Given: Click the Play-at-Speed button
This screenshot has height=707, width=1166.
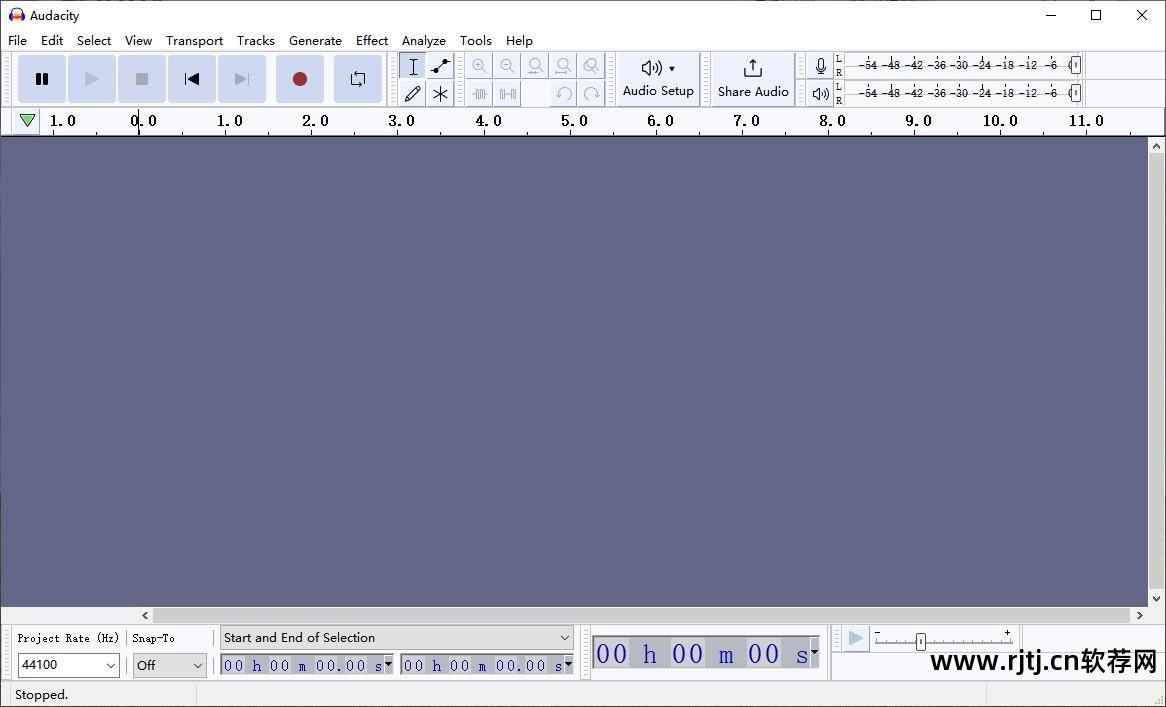Looking at the screenshot, I should click(856, 639).
